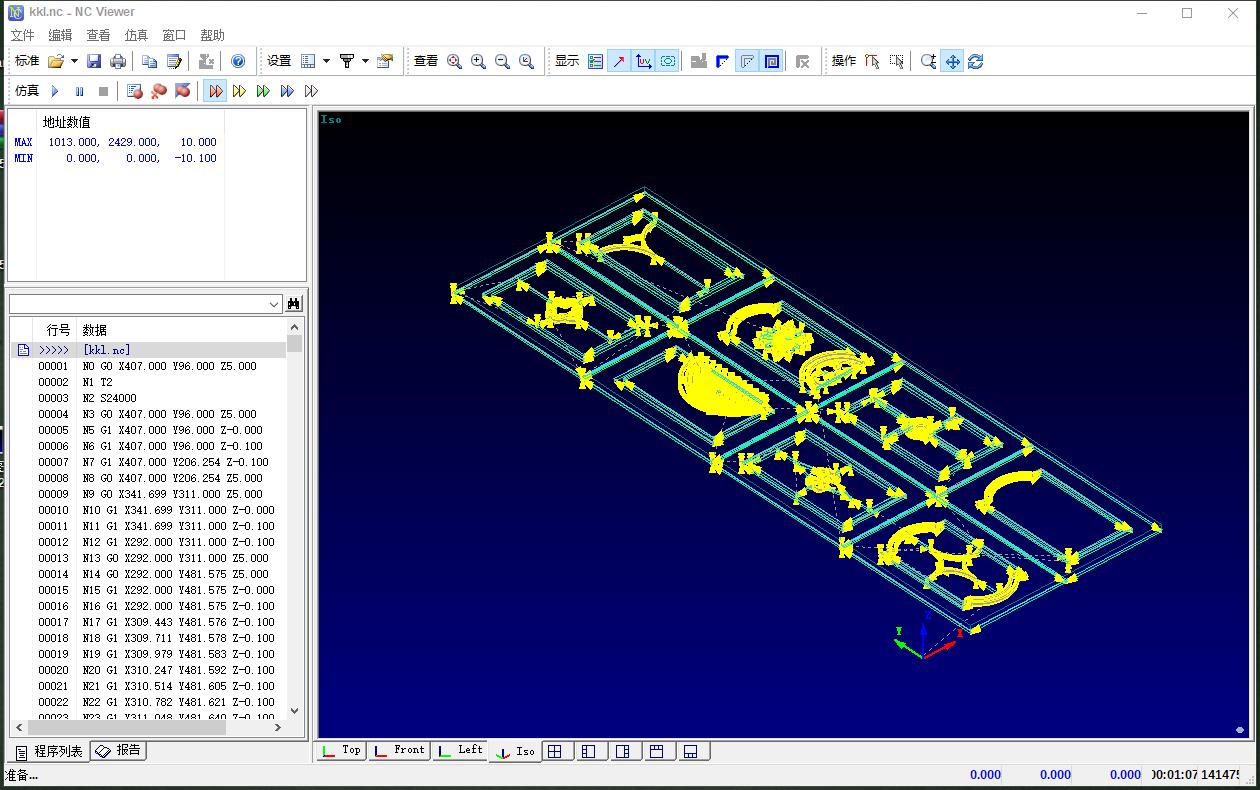Screen dimensions: 1260x790
Task: Stop the simulation
Action: (103, 91)
